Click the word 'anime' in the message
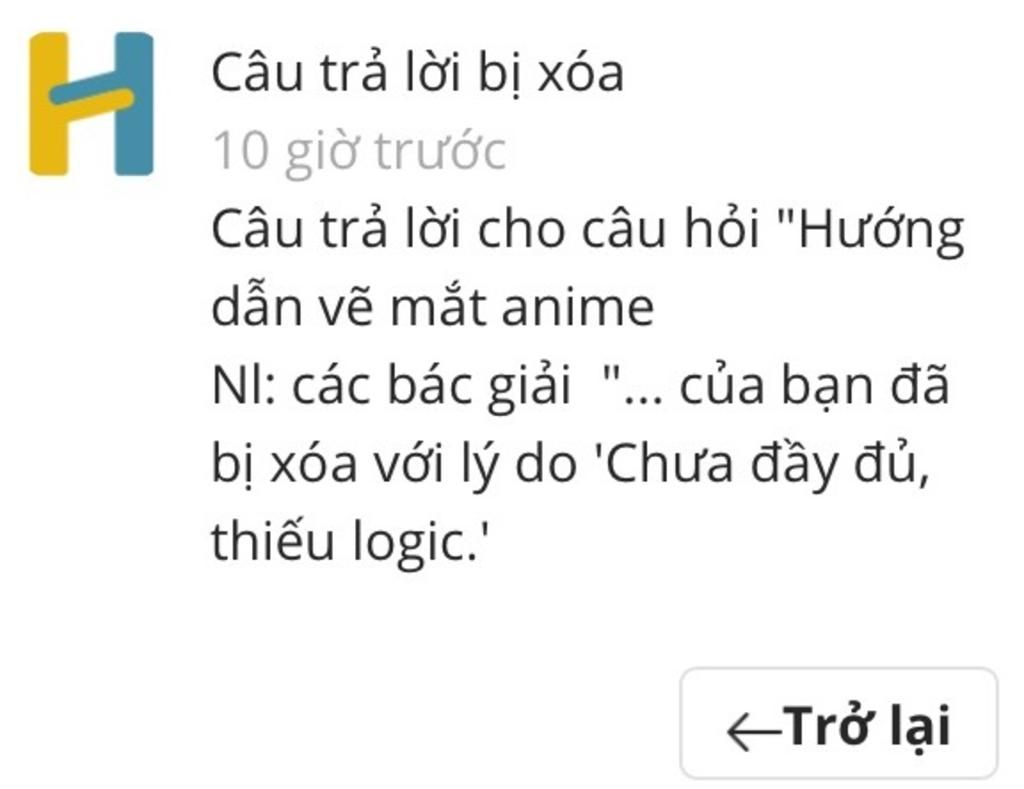1024x789 pixels. [x=577, y=308]
